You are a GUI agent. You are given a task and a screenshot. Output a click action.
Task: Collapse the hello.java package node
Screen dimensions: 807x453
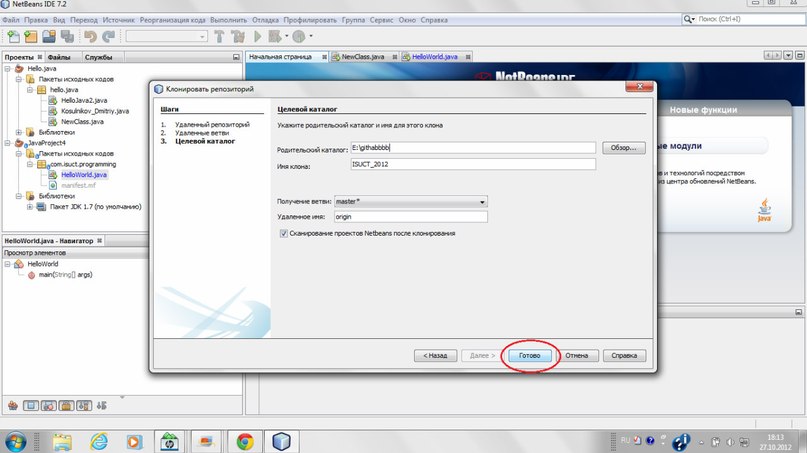coord(30,90)
